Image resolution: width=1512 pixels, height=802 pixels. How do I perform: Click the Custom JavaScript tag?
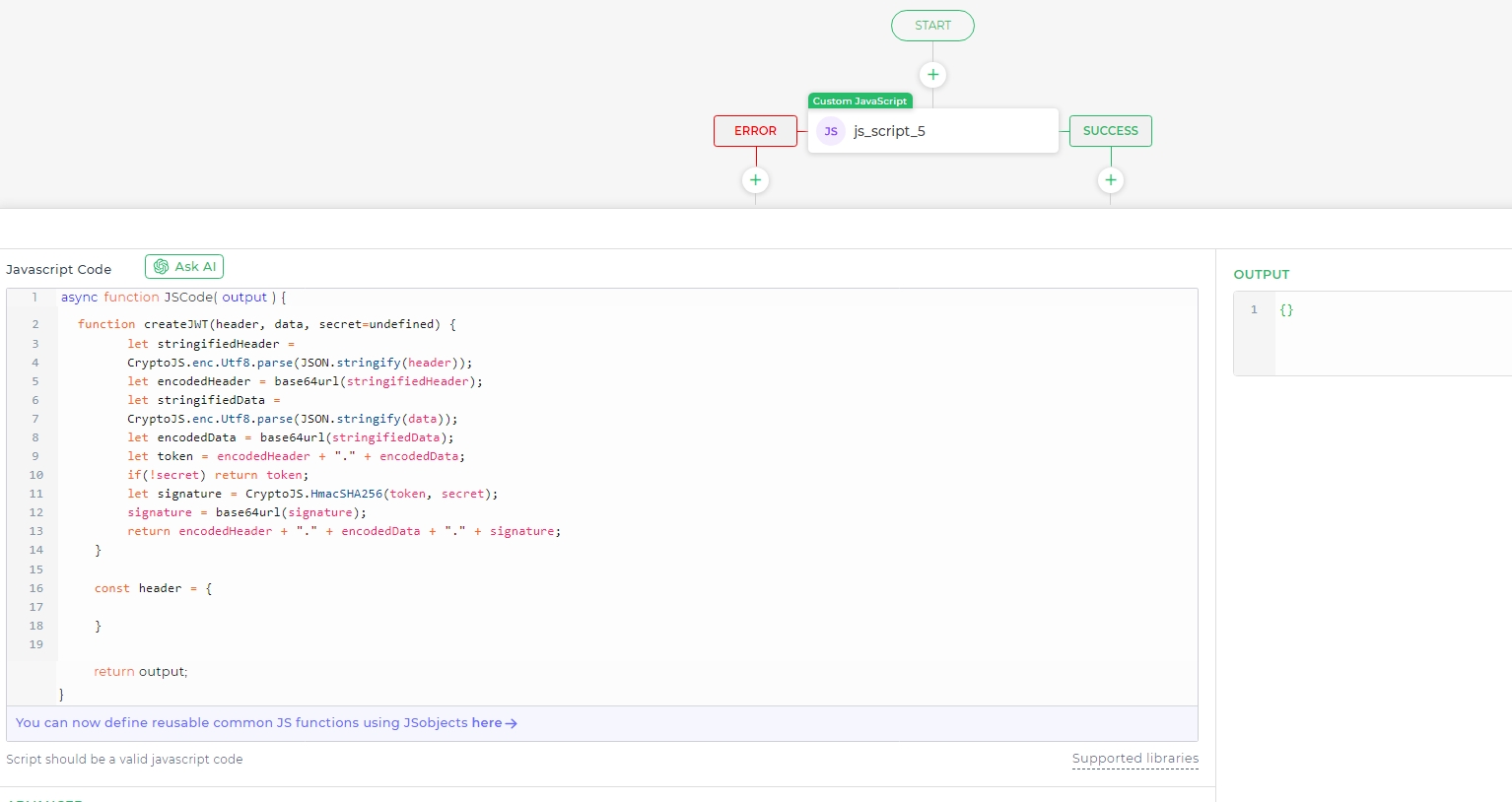pos(859,100)
